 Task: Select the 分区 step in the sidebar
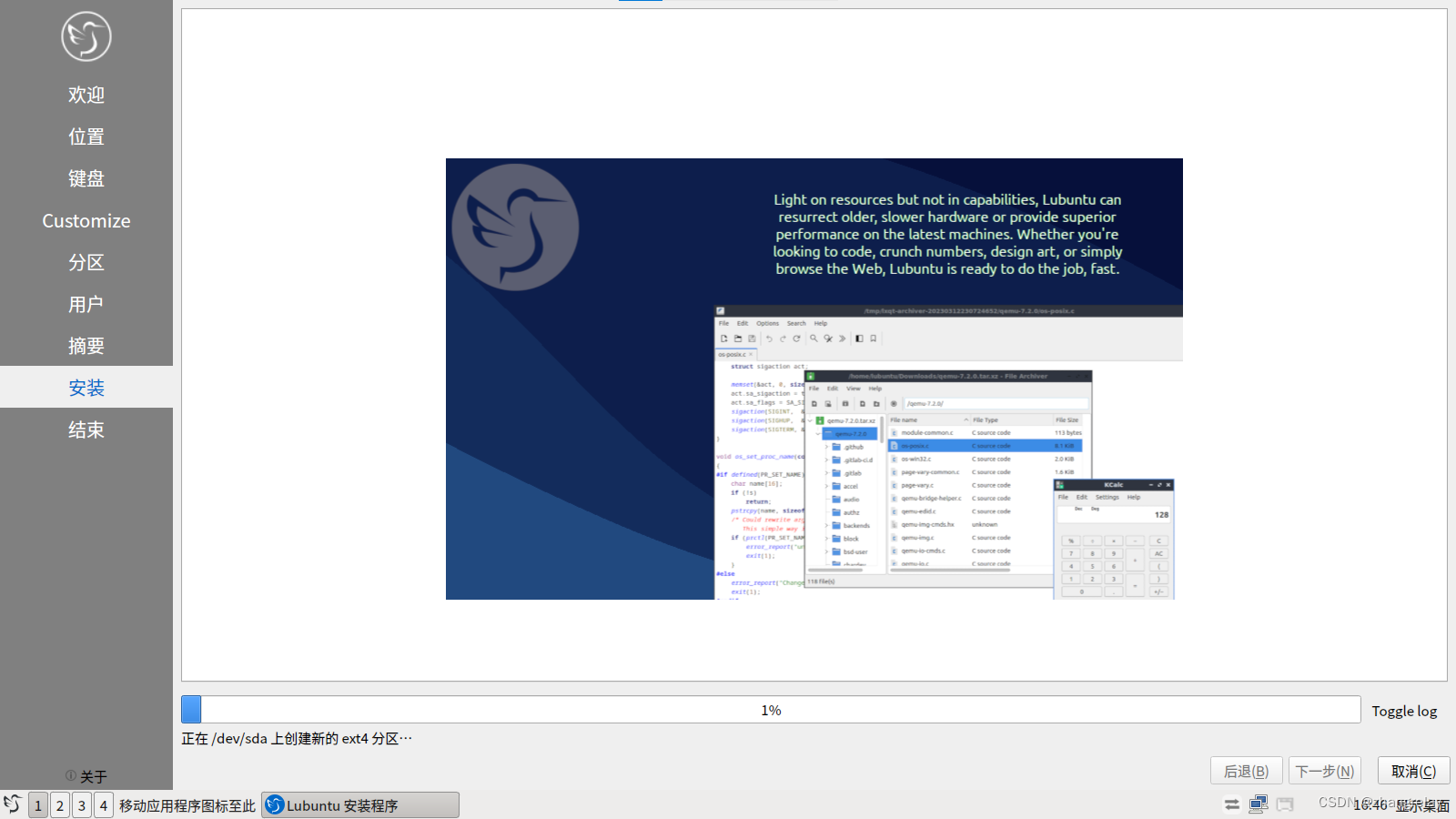(86, 262)
